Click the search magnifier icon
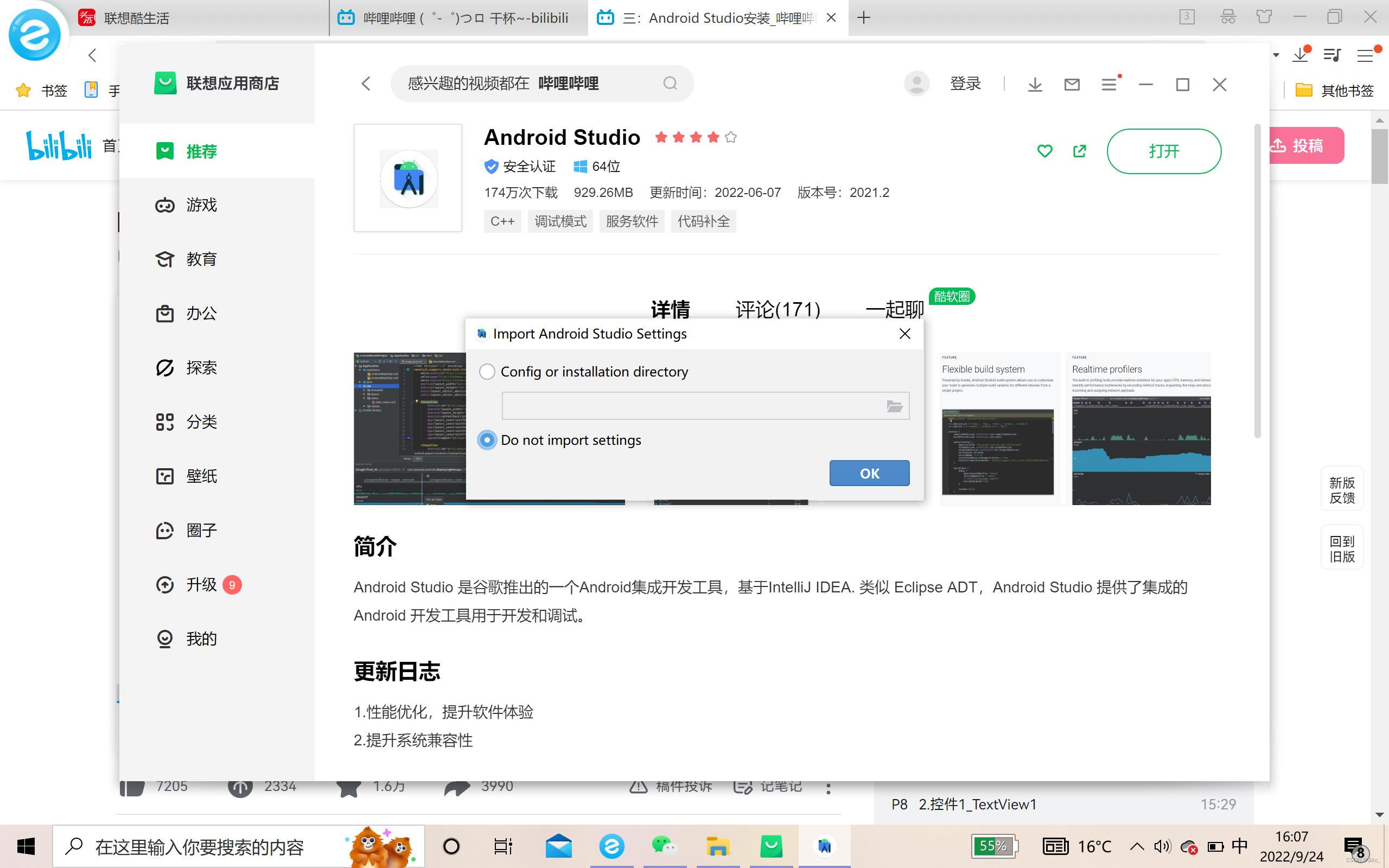Image resolution: width=1389 pixels, height=868 pixels. pyautogui.click(x=670, y=84)
